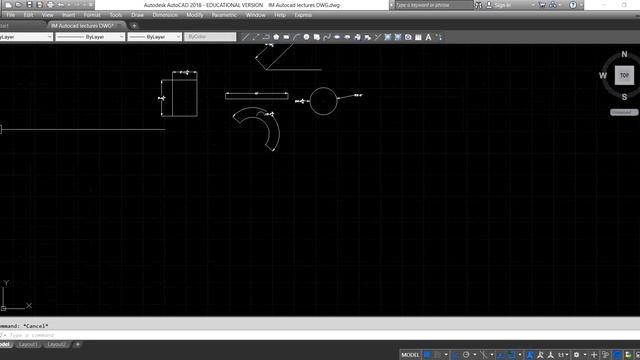The height and width of the screenshot is (360, 640).
Task: Select the Rectangle tool
Action: point(286,37)
